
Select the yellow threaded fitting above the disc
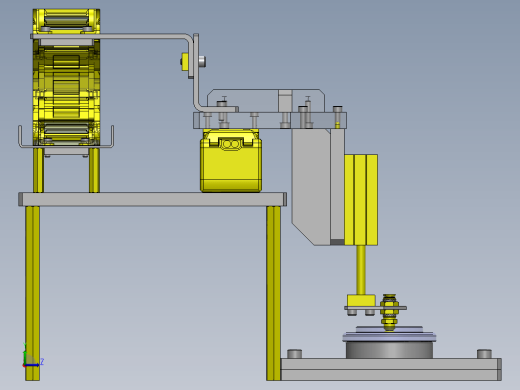pyautogui.click(x=389, y=312)
